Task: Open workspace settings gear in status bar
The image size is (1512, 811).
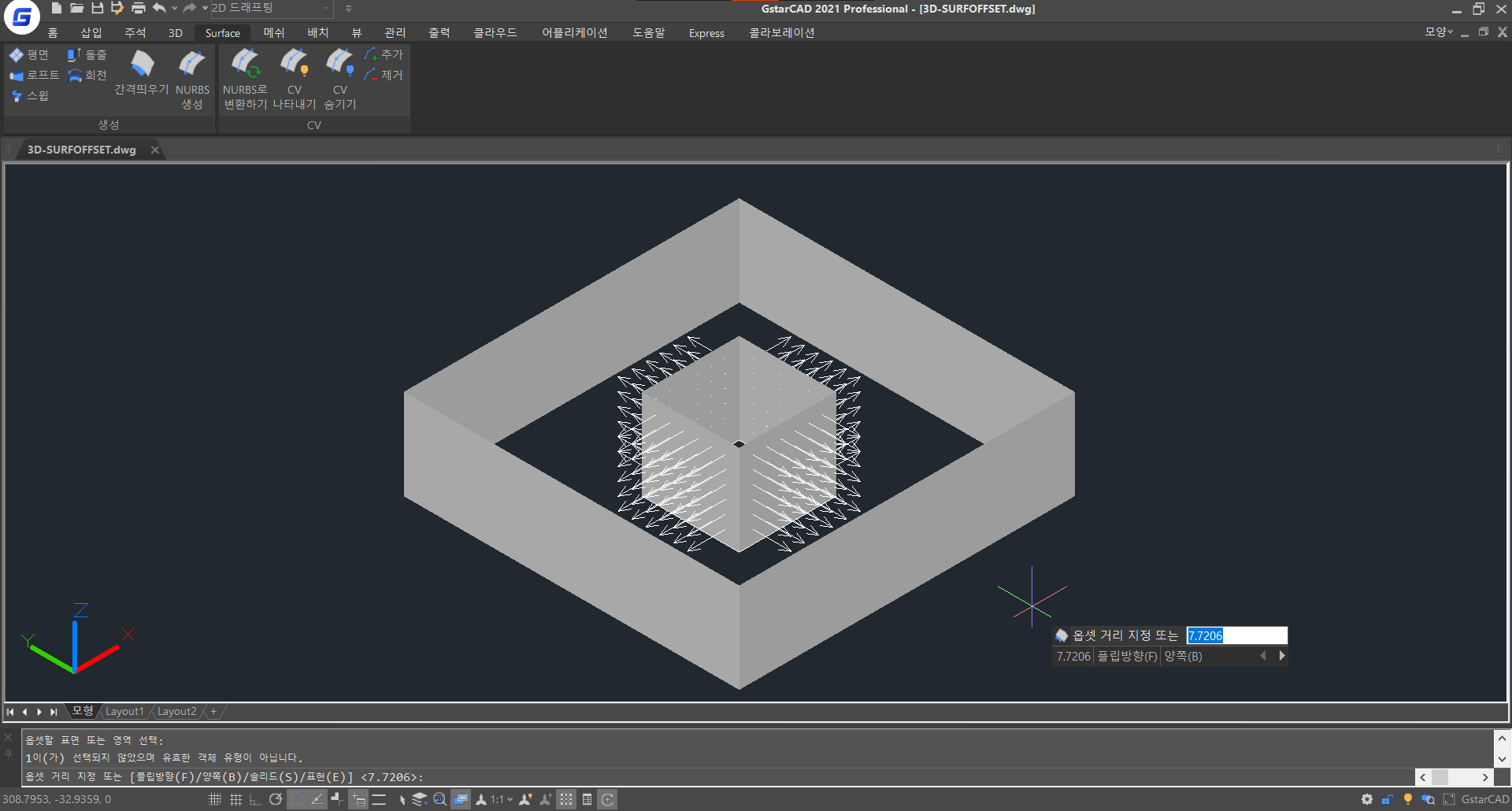Action: [x=1366, y=799]
